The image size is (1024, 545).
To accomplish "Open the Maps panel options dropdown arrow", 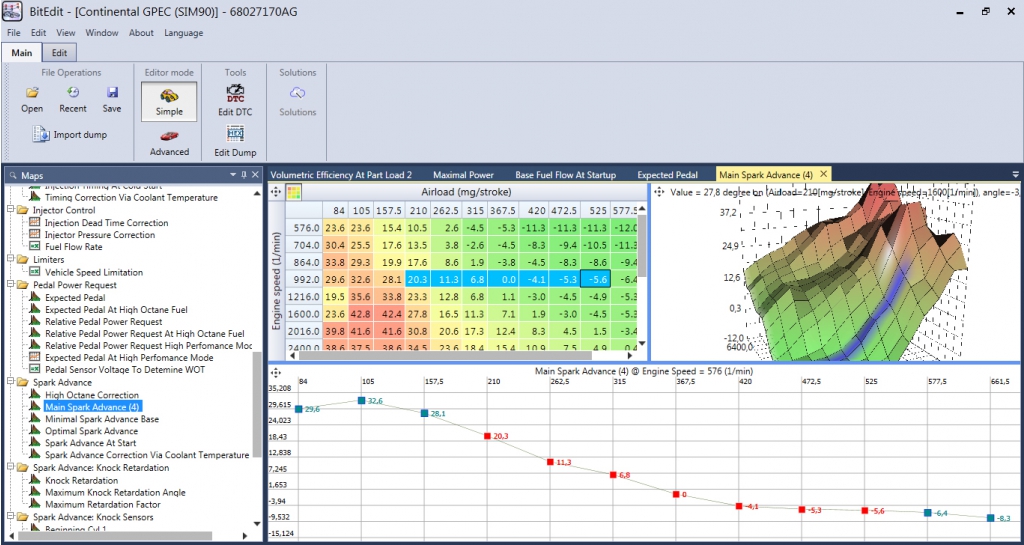I will tap(233, 175).
